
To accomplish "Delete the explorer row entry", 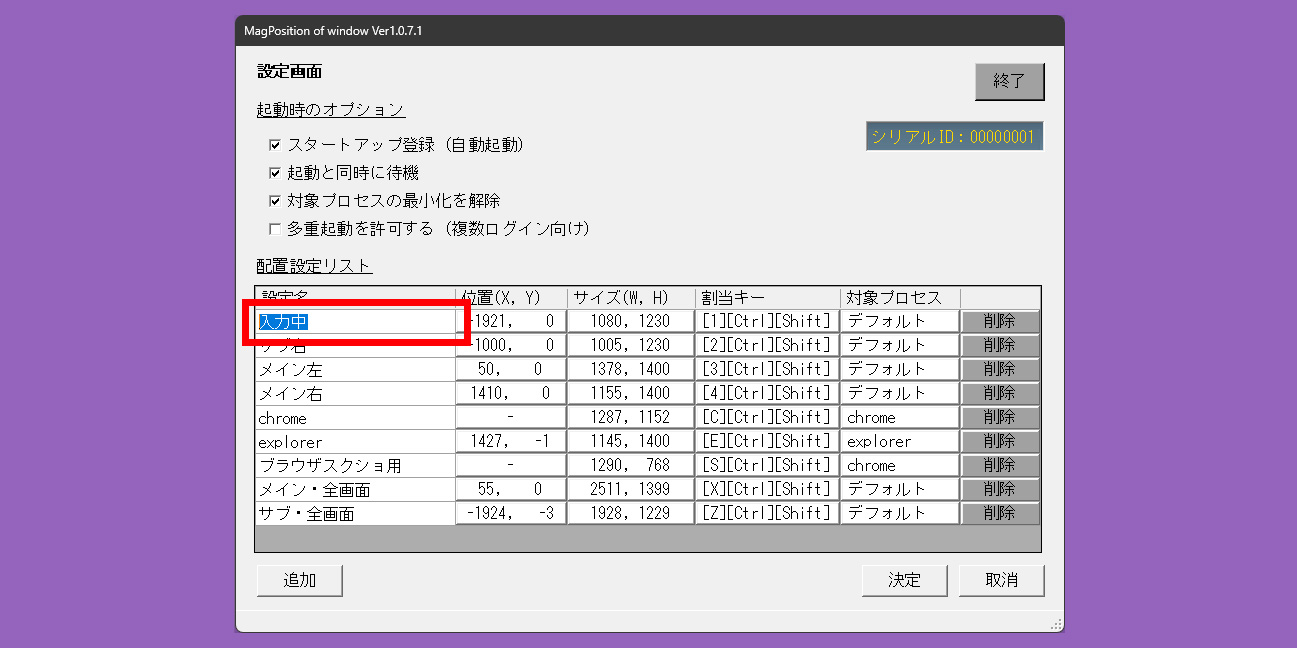I will [x=1000, y=441].
